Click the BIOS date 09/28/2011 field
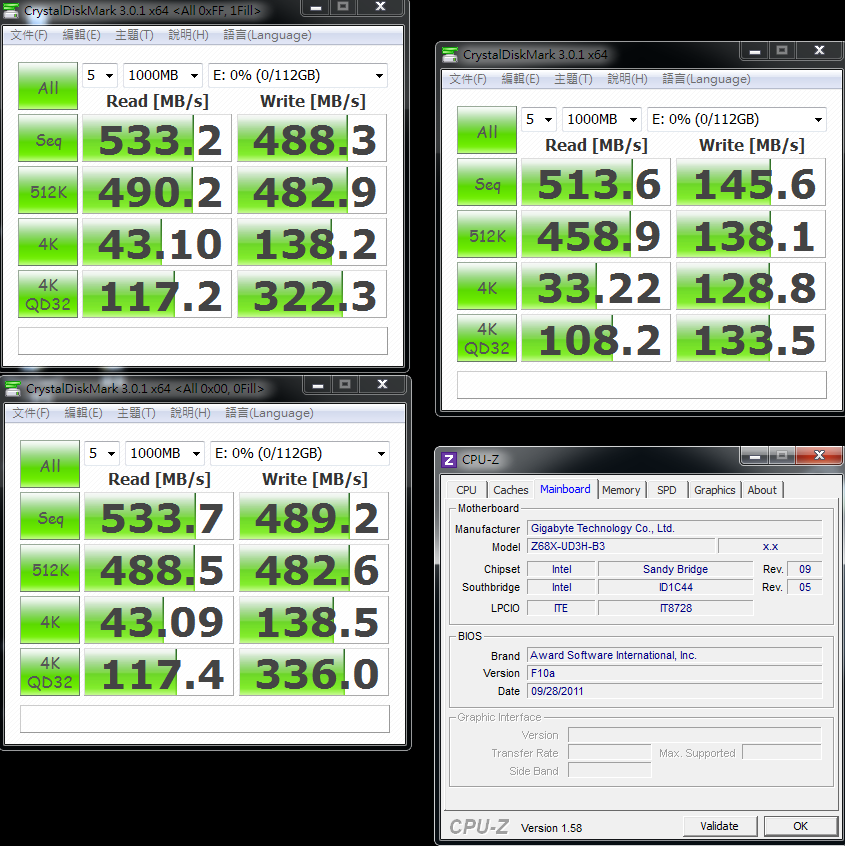 674,691
